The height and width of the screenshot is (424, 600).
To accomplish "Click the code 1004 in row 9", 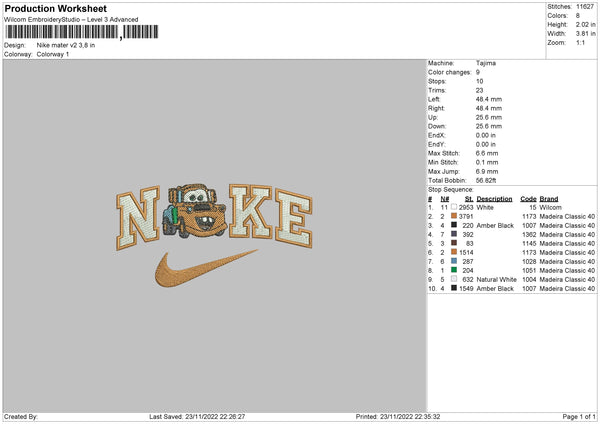I will pos(529,279).
